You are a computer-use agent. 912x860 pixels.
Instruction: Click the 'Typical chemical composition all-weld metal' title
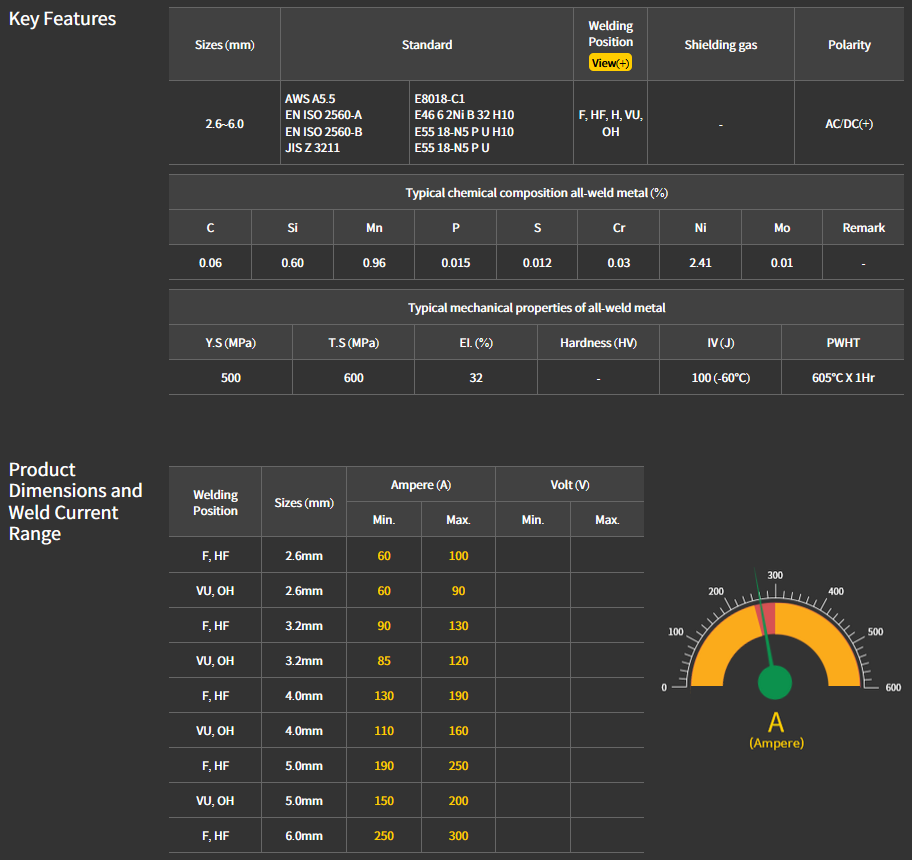click(536, 193)
